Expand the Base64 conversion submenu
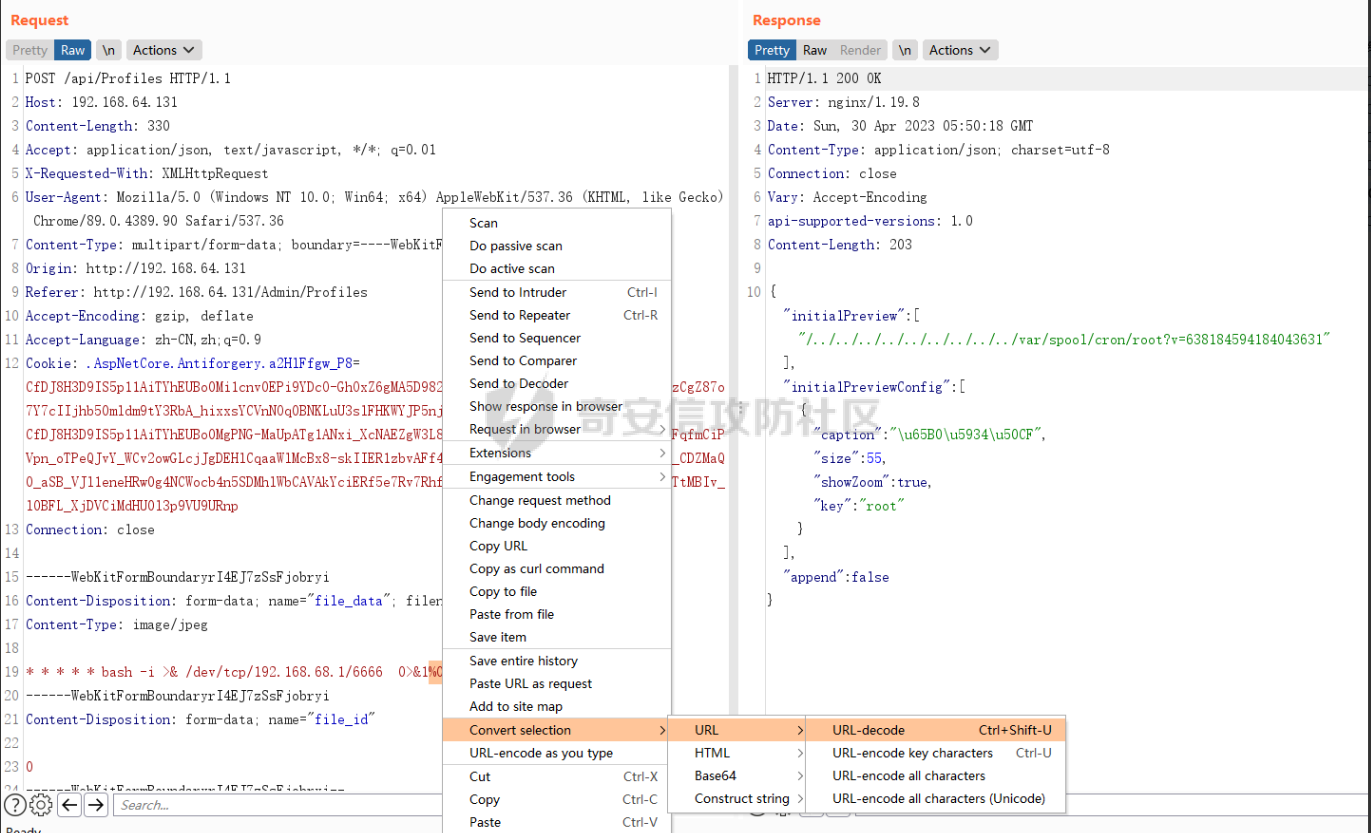The width and height of the screenshot is (1371, 833). pos(737,776)
